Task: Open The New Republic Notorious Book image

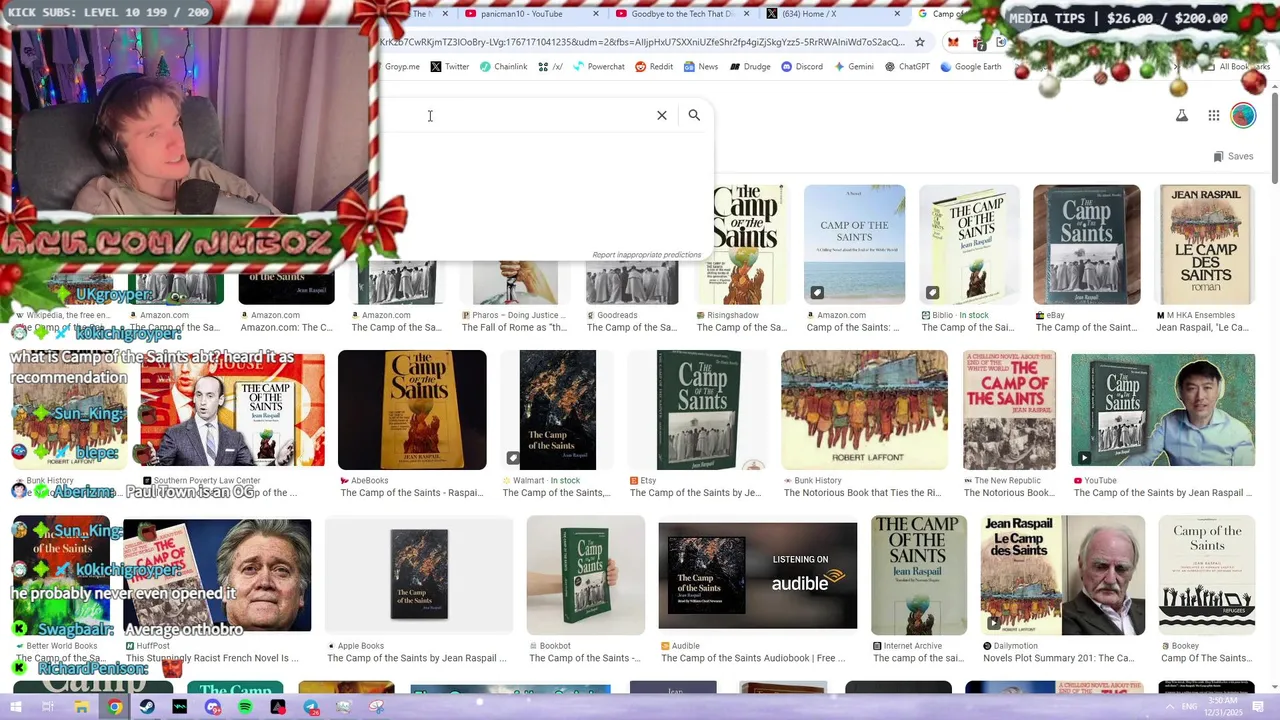Action: [x=1009, y=410]
